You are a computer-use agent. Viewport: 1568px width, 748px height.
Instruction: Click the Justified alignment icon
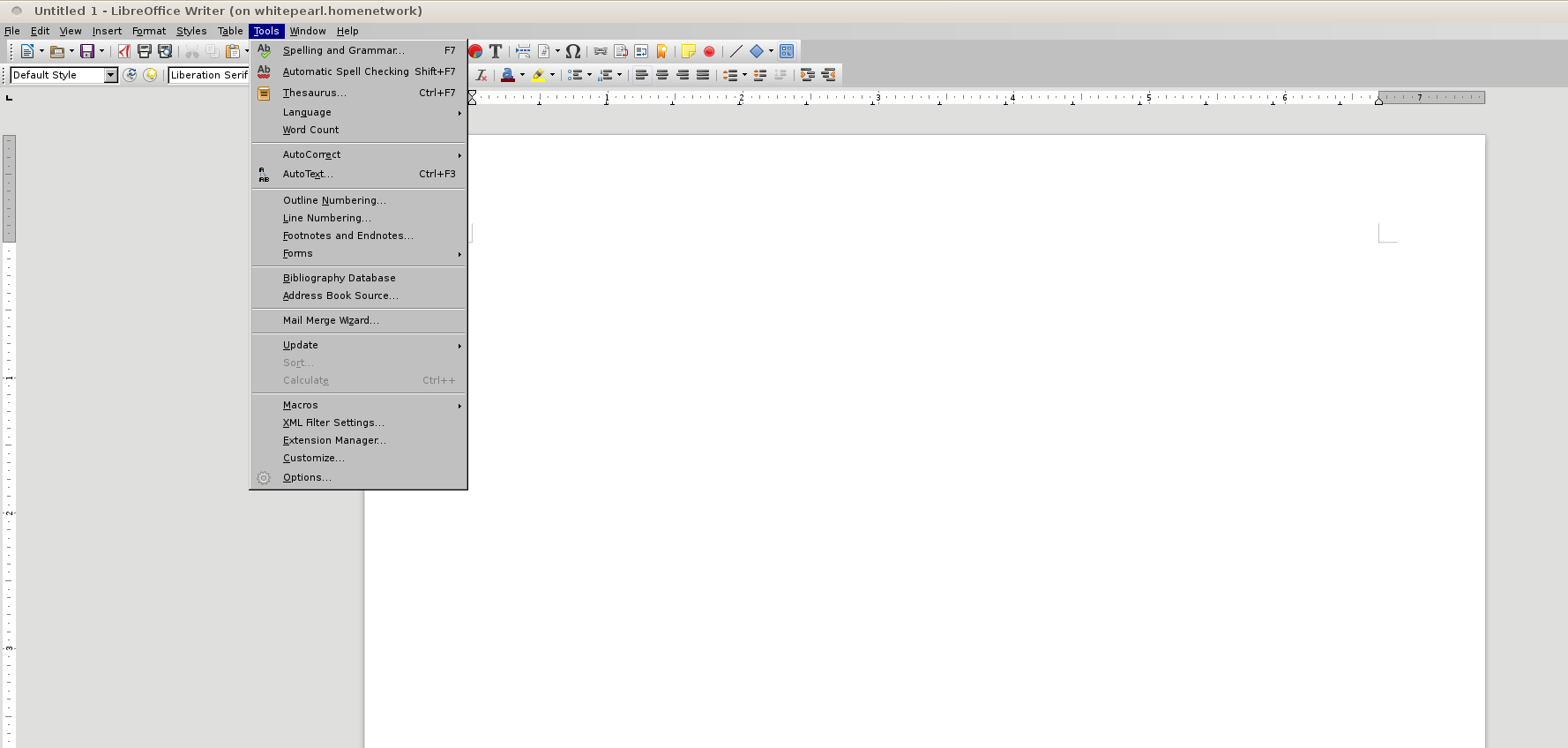pos(703,75)
